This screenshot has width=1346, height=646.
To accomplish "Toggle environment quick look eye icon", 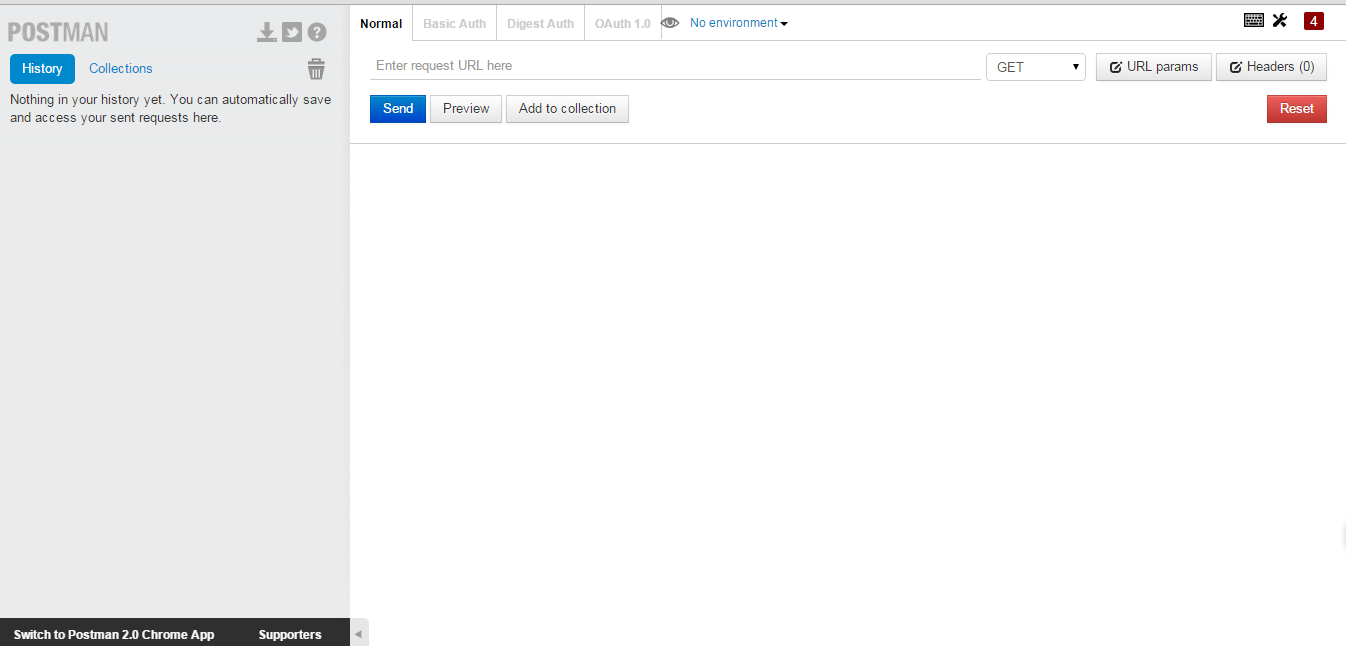I will tap(670, 22).
